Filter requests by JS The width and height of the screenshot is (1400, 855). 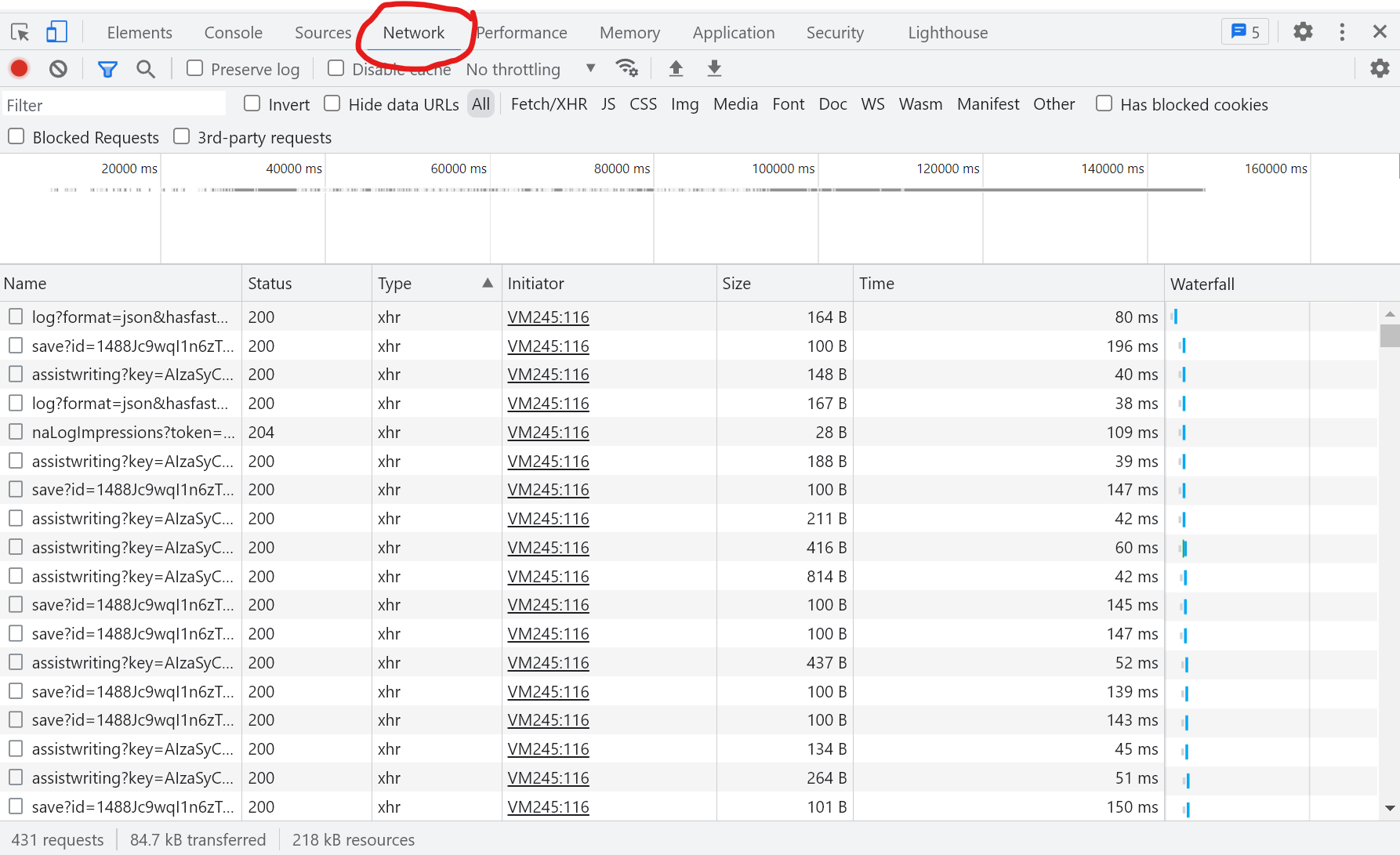[608, 103]
